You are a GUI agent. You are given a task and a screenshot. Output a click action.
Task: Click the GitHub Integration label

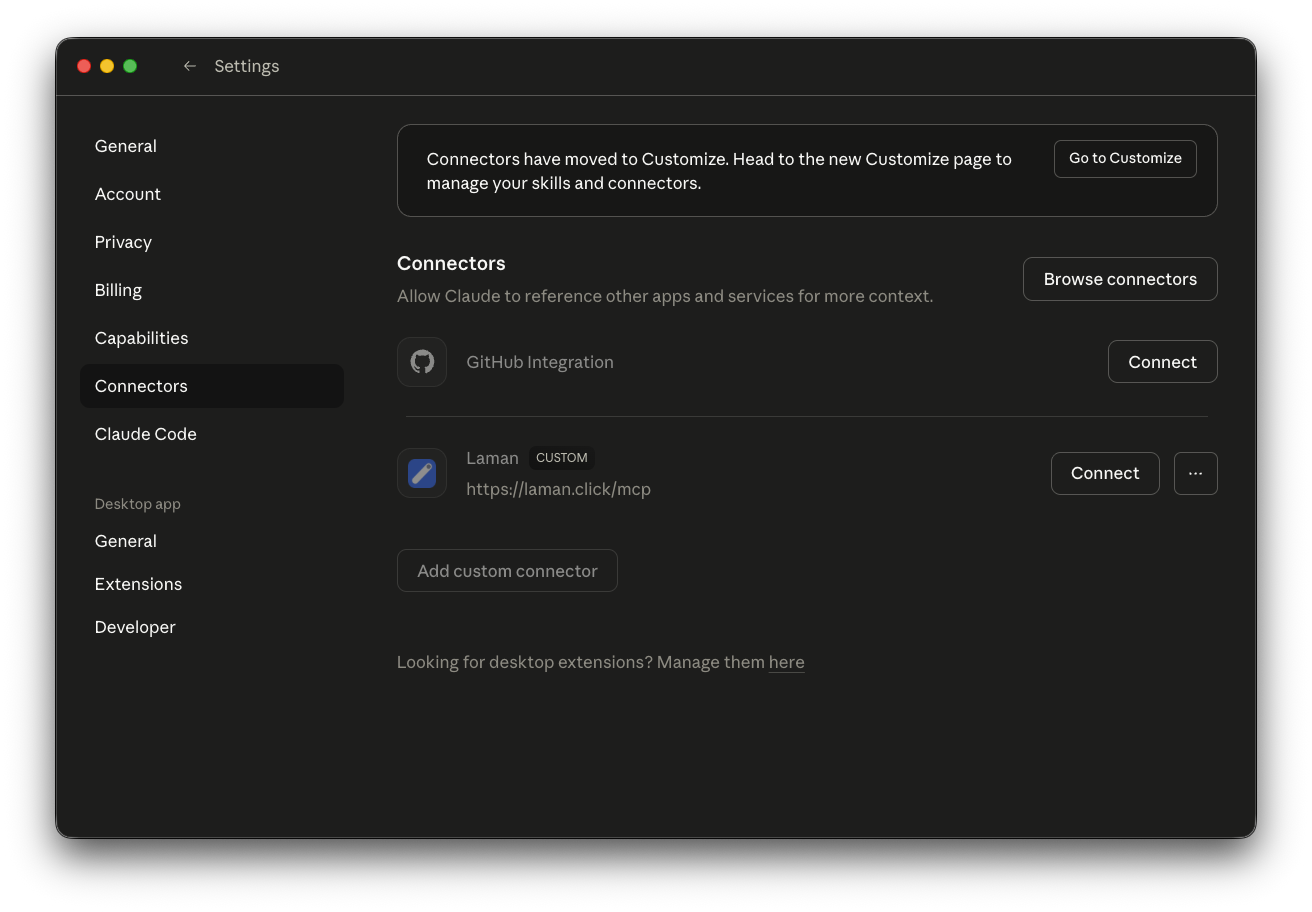540,362
